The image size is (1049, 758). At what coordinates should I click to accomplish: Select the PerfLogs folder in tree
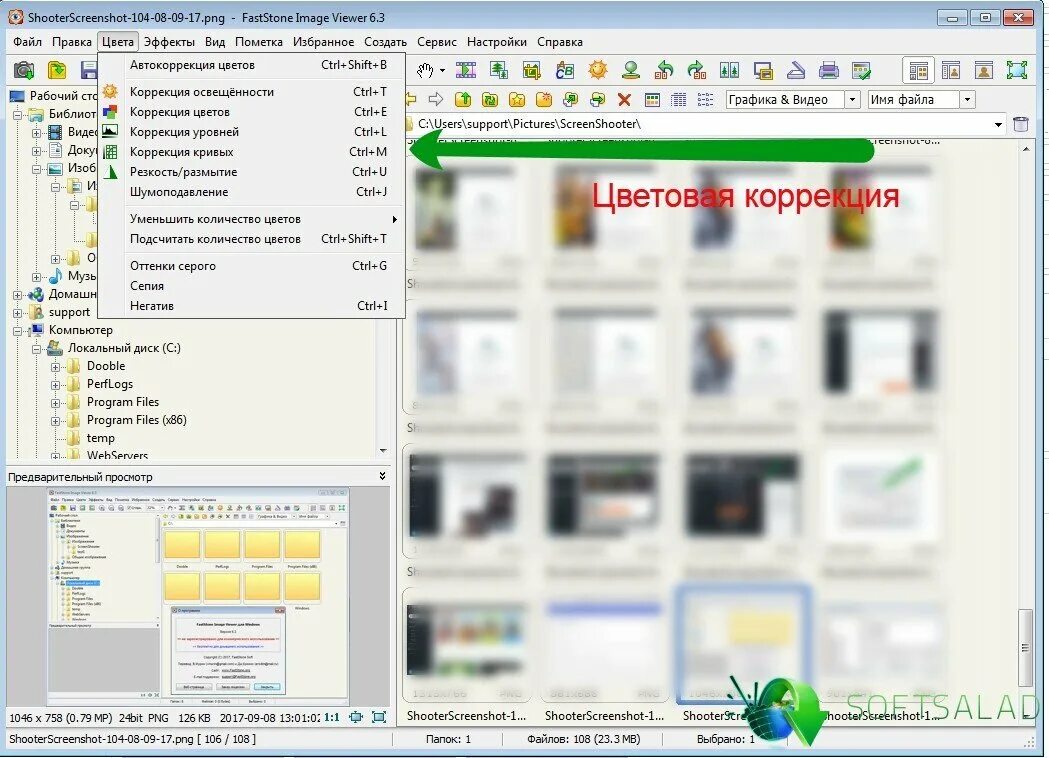[x=110, y=384]
